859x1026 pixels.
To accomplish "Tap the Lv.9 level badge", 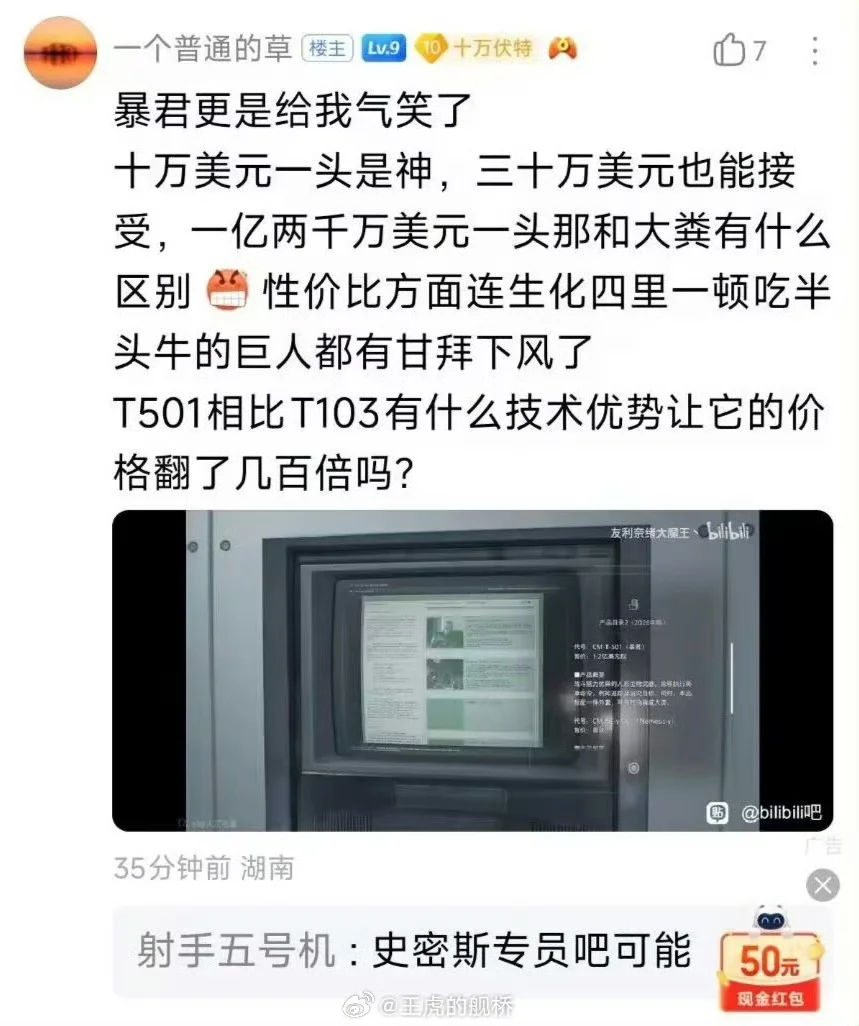I will 383,48.
